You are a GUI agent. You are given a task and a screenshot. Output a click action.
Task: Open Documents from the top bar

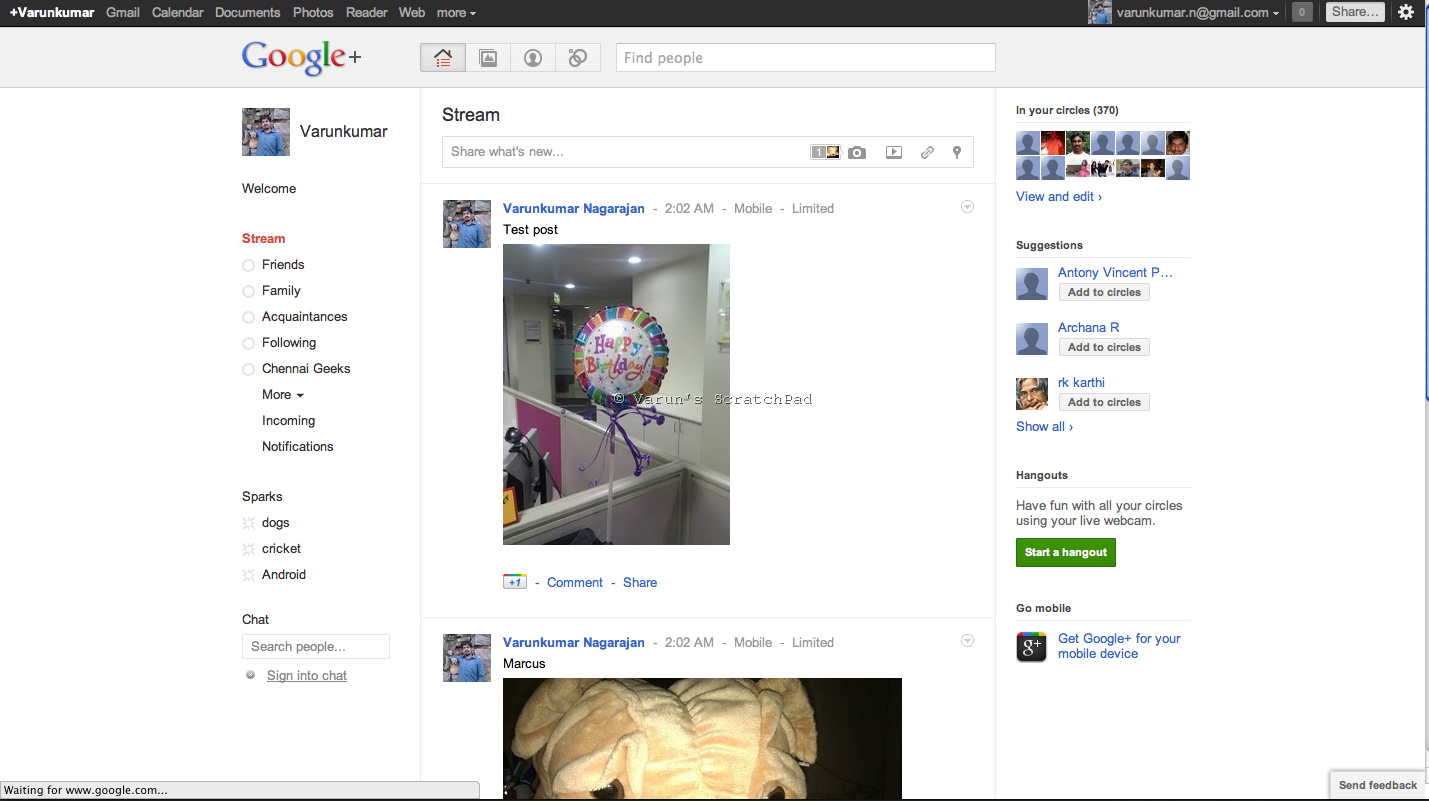(x=248, y=13)
